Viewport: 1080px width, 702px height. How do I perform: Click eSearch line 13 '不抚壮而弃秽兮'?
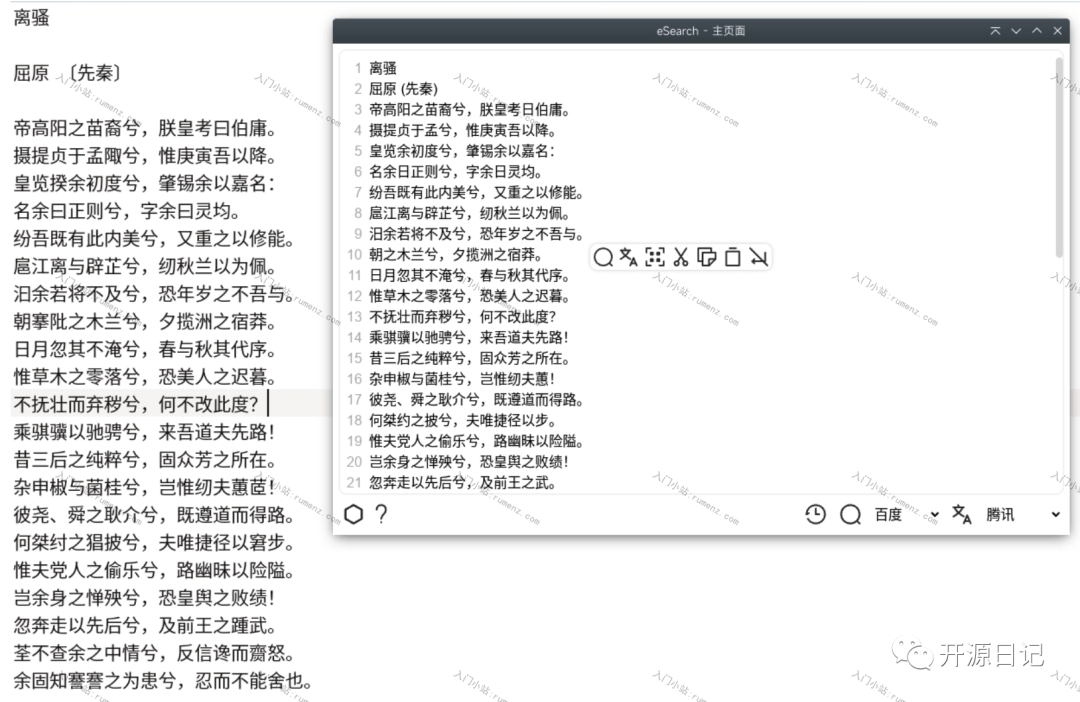click(x=417, y=316)
